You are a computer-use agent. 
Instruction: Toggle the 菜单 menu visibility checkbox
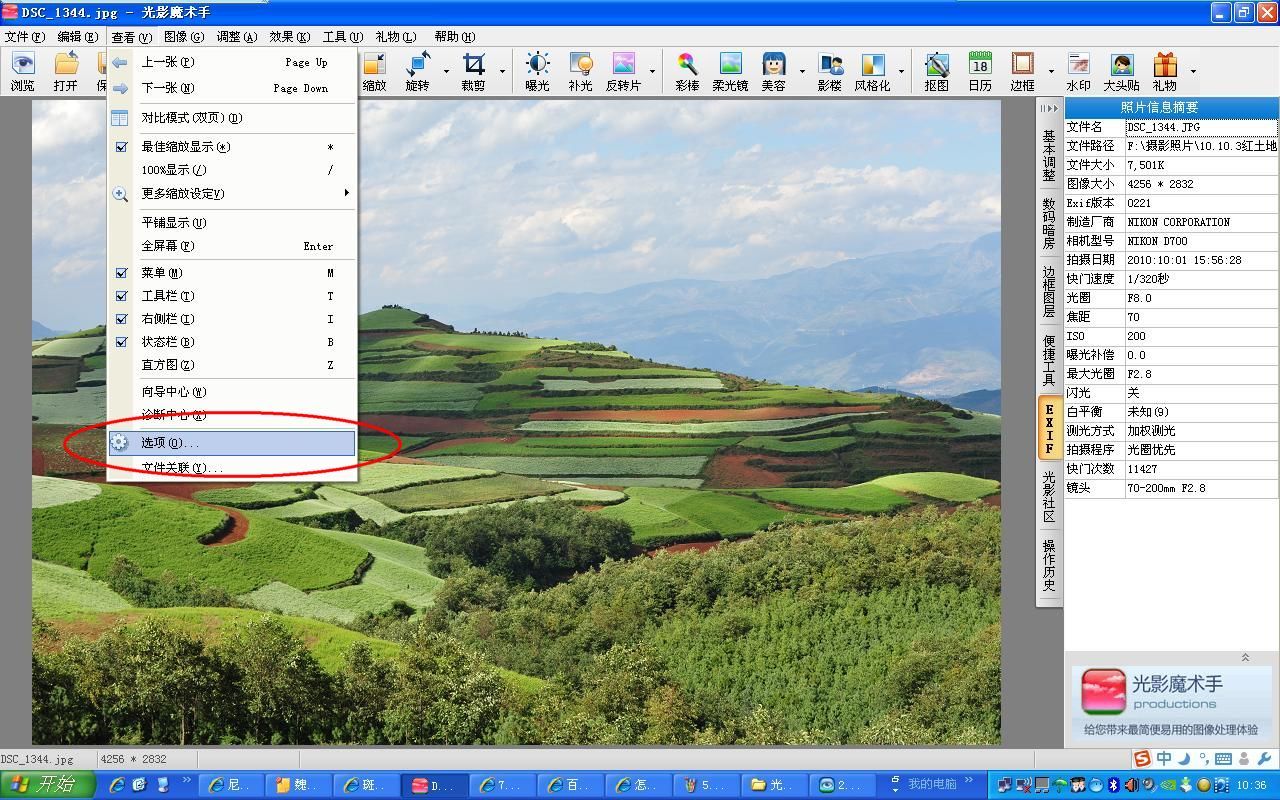pyautogui.click(x=121, y=273)
